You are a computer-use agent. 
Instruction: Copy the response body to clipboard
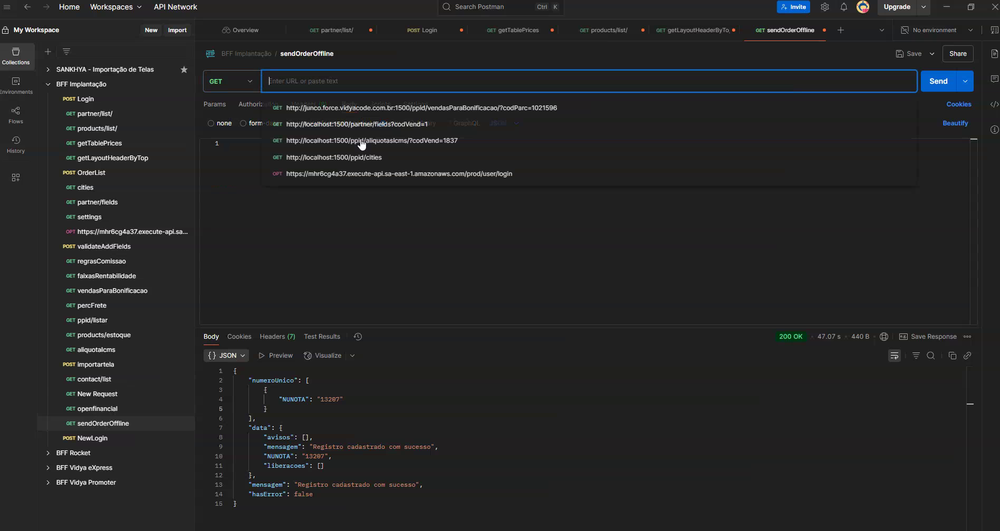click(x=952, y=356)
